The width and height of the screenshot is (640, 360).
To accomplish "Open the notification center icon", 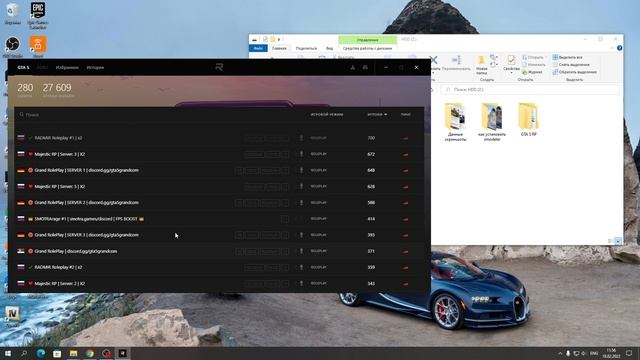I will [629, 353].
